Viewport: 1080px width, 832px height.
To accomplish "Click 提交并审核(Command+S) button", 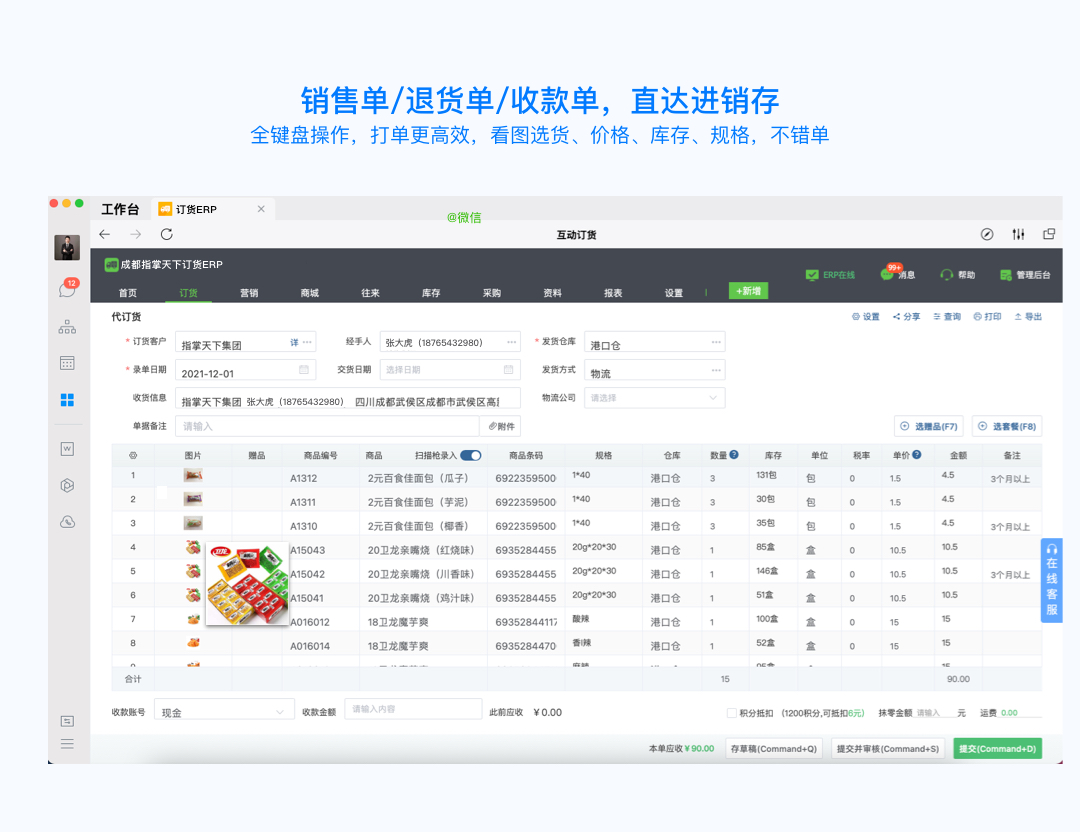I will (x=888, y=749).
